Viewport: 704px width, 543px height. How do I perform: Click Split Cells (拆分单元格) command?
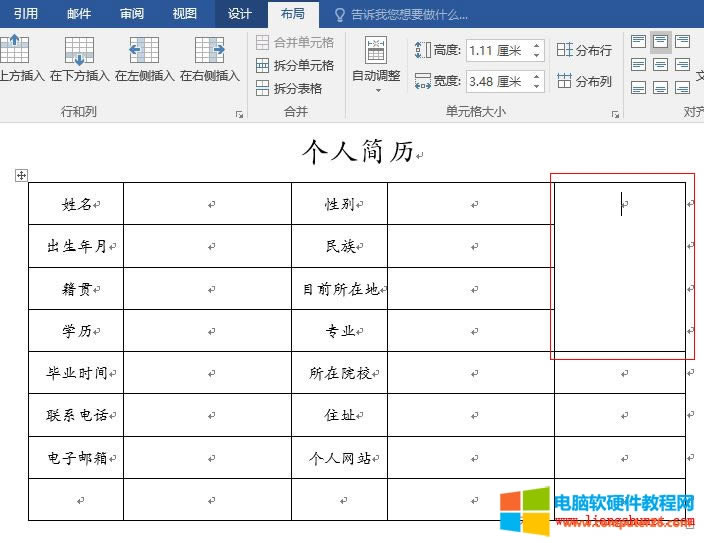coord(295,66)
